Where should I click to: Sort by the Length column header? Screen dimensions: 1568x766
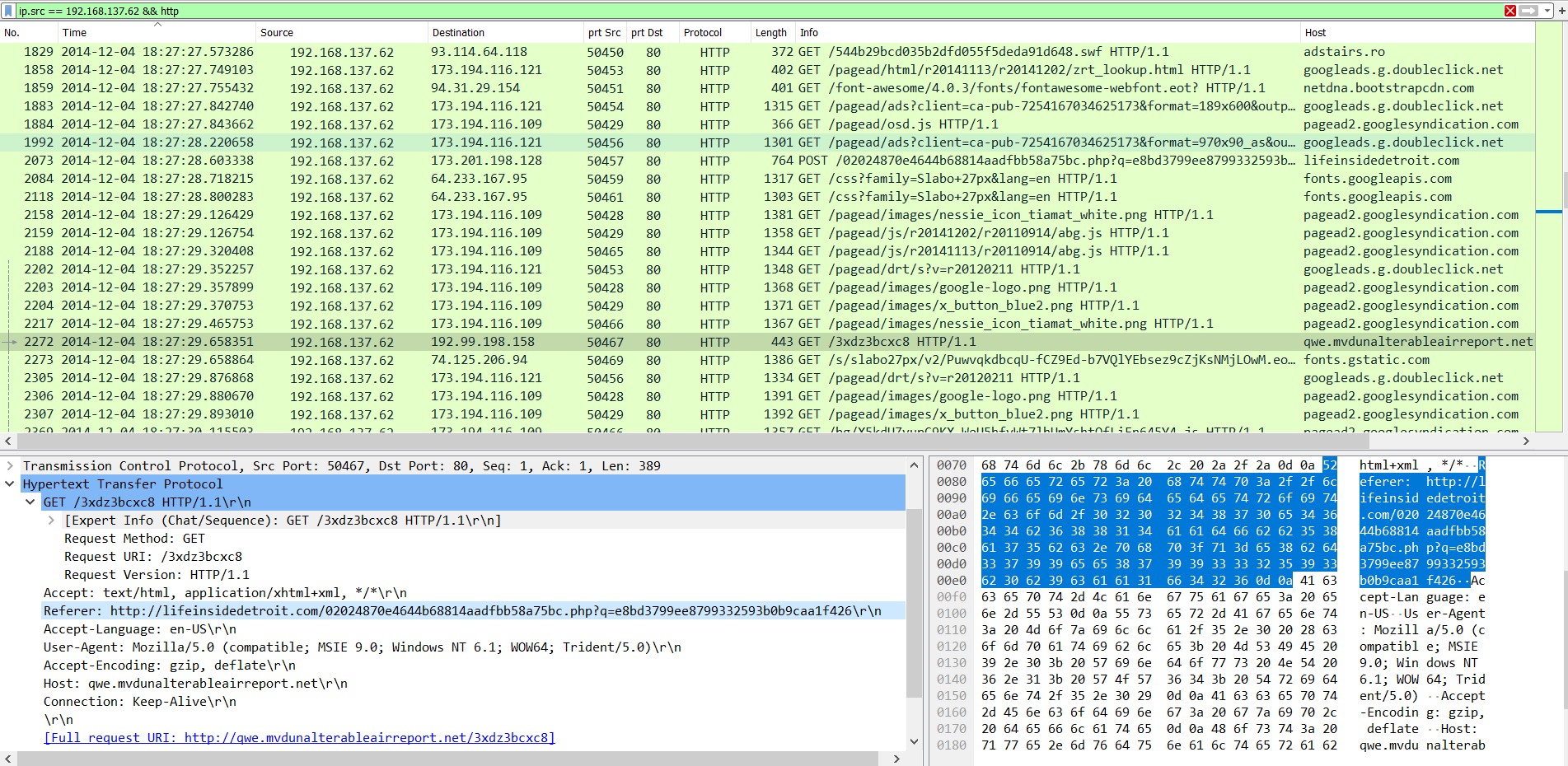click(x=773, y=33)
